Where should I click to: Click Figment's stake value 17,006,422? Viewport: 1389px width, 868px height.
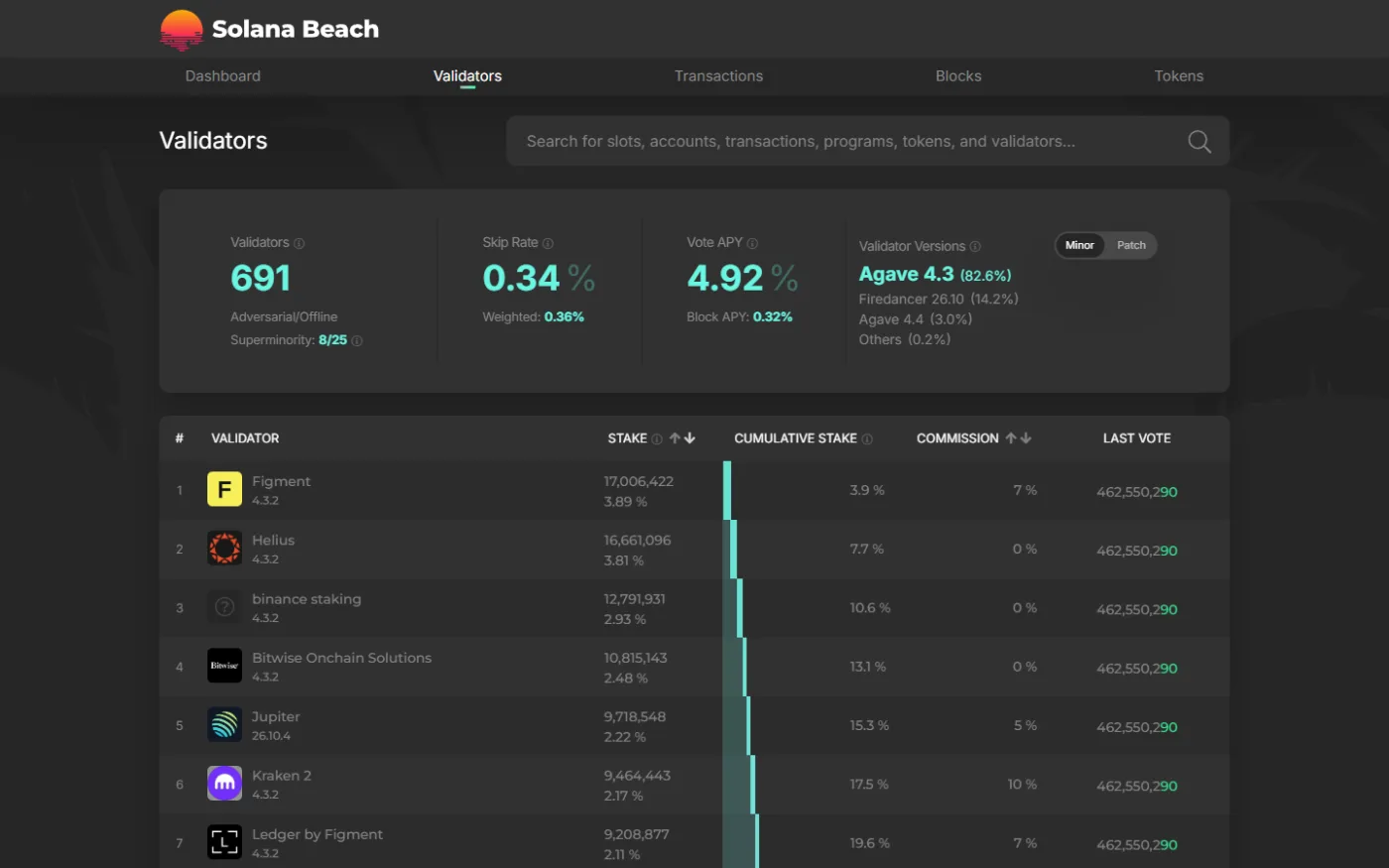(639, 481)
